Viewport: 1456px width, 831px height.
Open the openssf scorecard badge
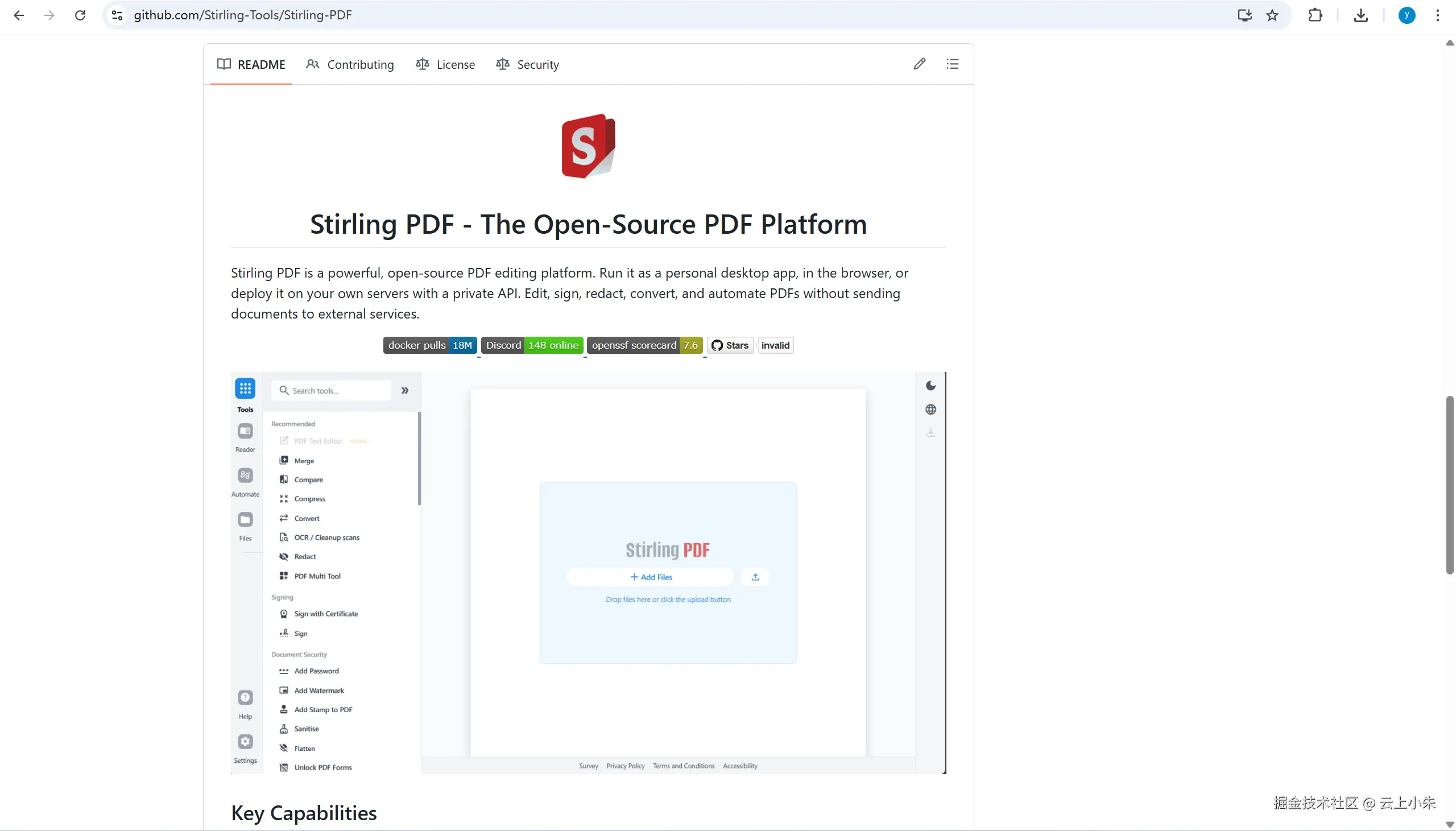644,345
